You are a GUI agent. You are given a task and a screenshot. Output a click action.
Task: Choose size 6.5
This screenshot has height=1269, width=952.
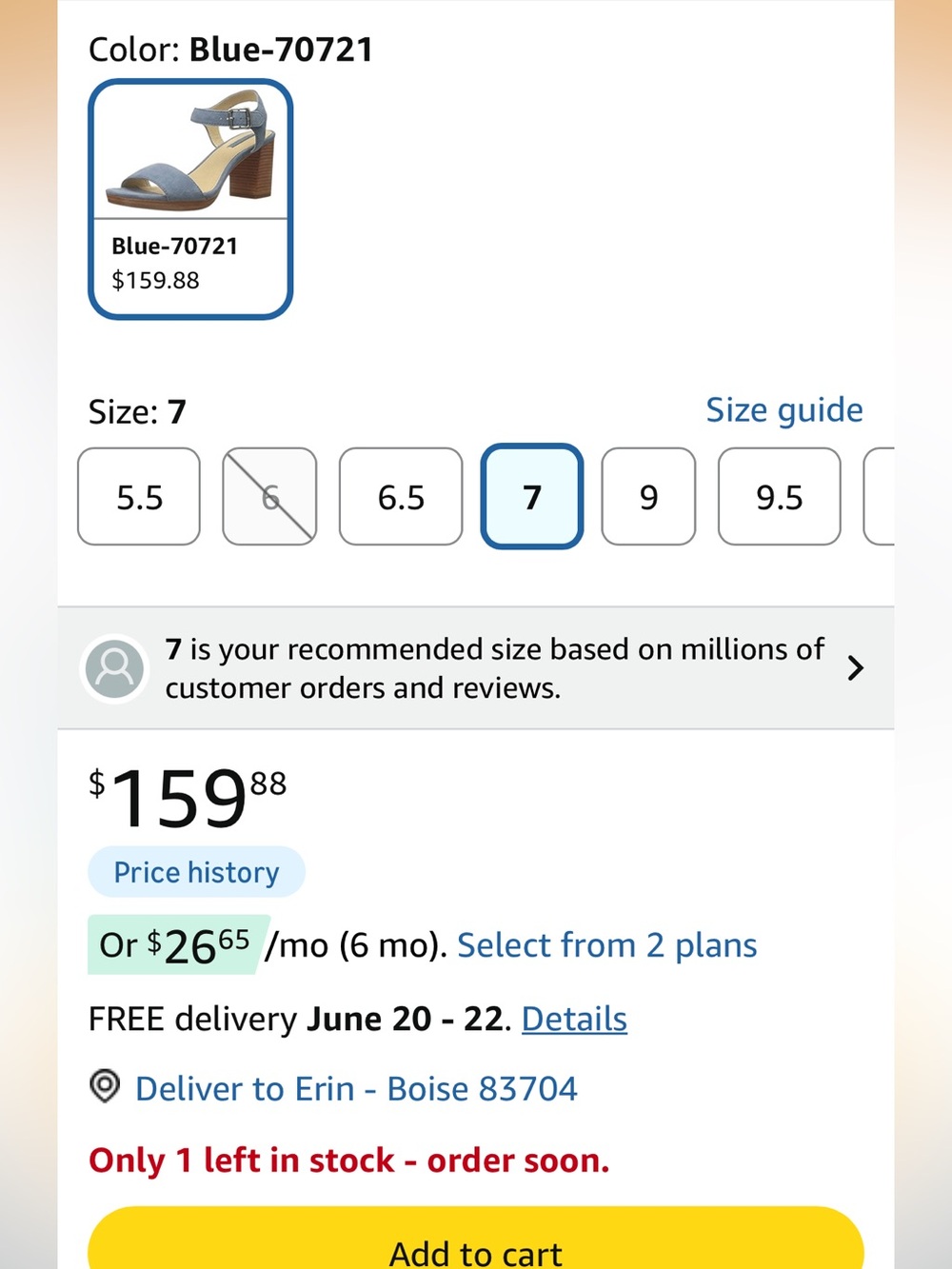401,497
